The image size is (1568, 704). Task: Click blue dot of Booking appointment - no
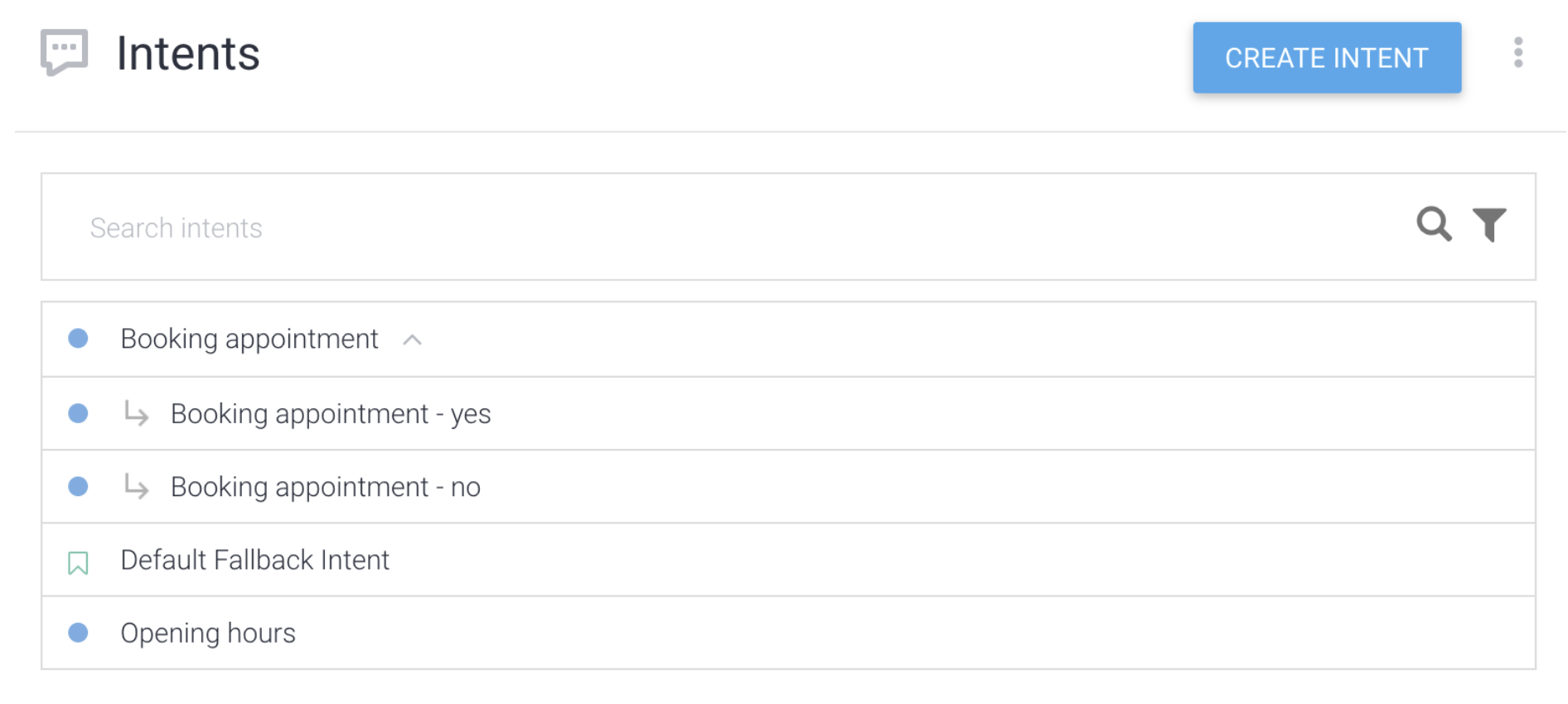[78, 486]
